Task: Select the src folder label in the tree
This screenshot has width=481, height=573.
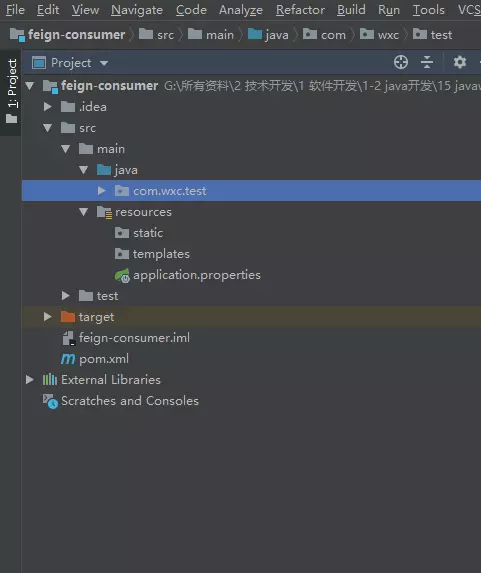Action: click(x=88, y=128)
